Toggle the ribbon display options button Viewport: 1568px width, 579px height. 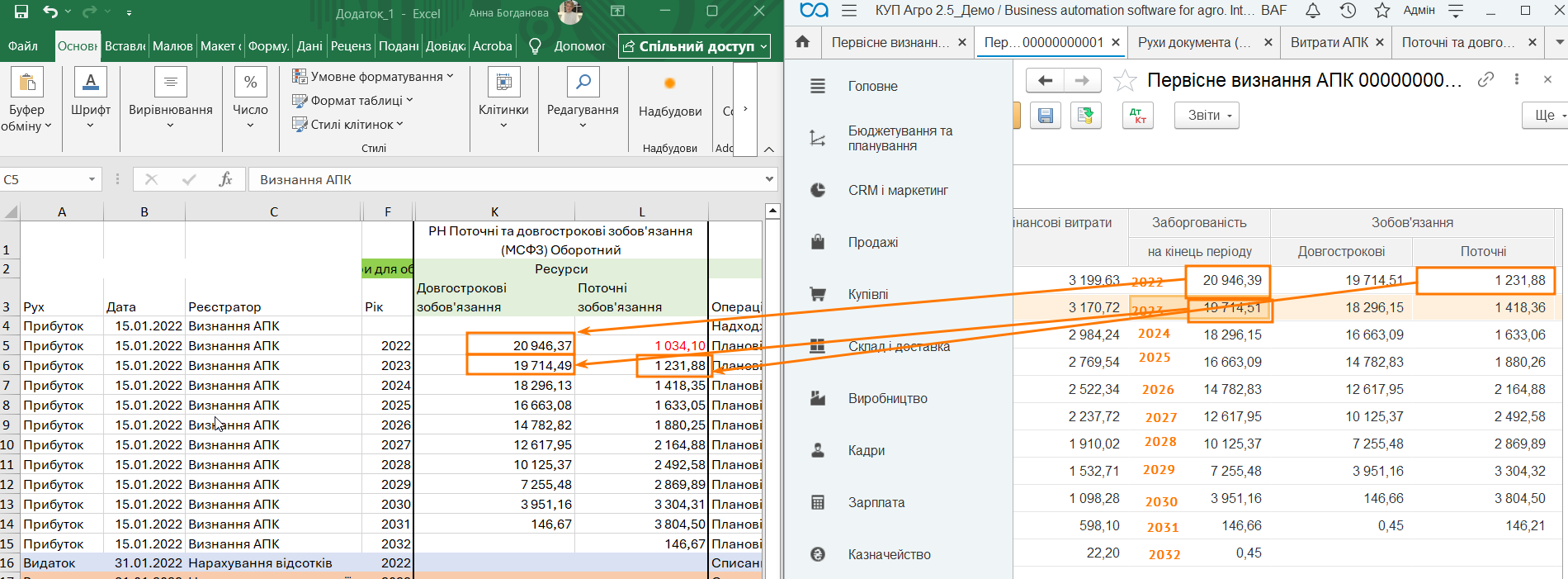617,12
